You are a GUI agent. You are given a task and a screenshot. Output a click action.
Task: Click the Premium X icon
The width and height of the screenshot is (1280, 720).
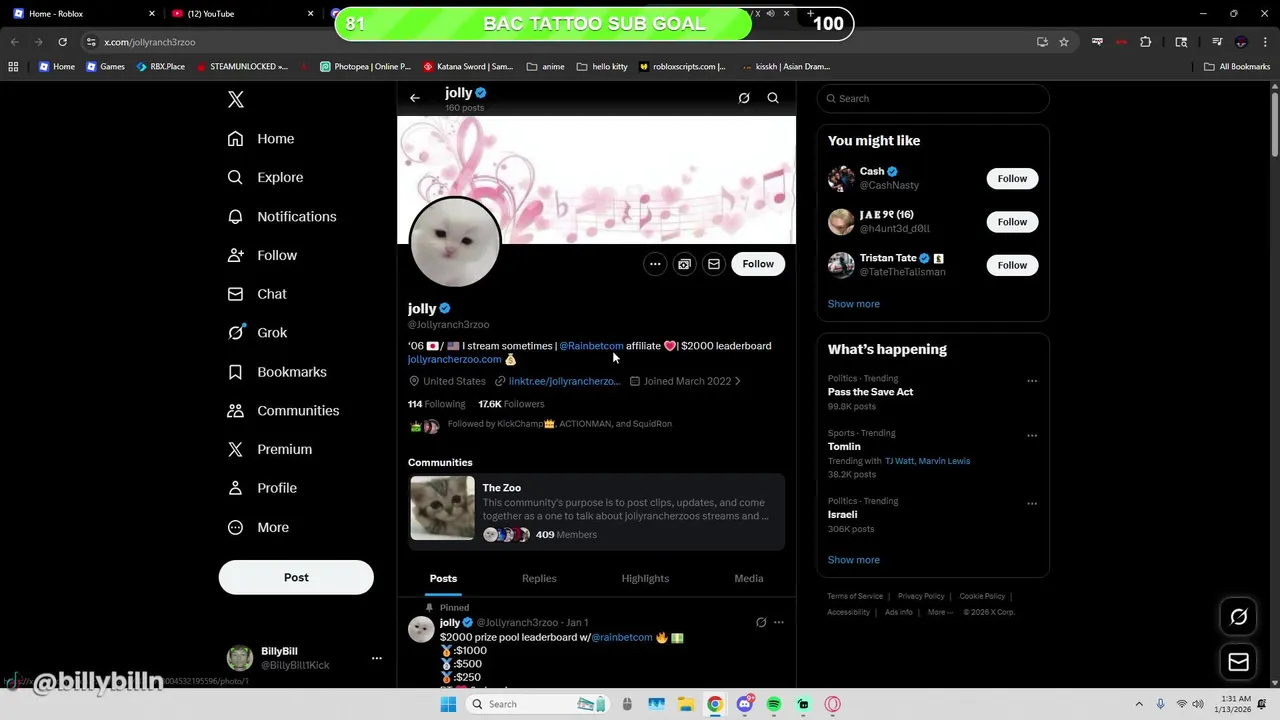click(x=235, y=450)
